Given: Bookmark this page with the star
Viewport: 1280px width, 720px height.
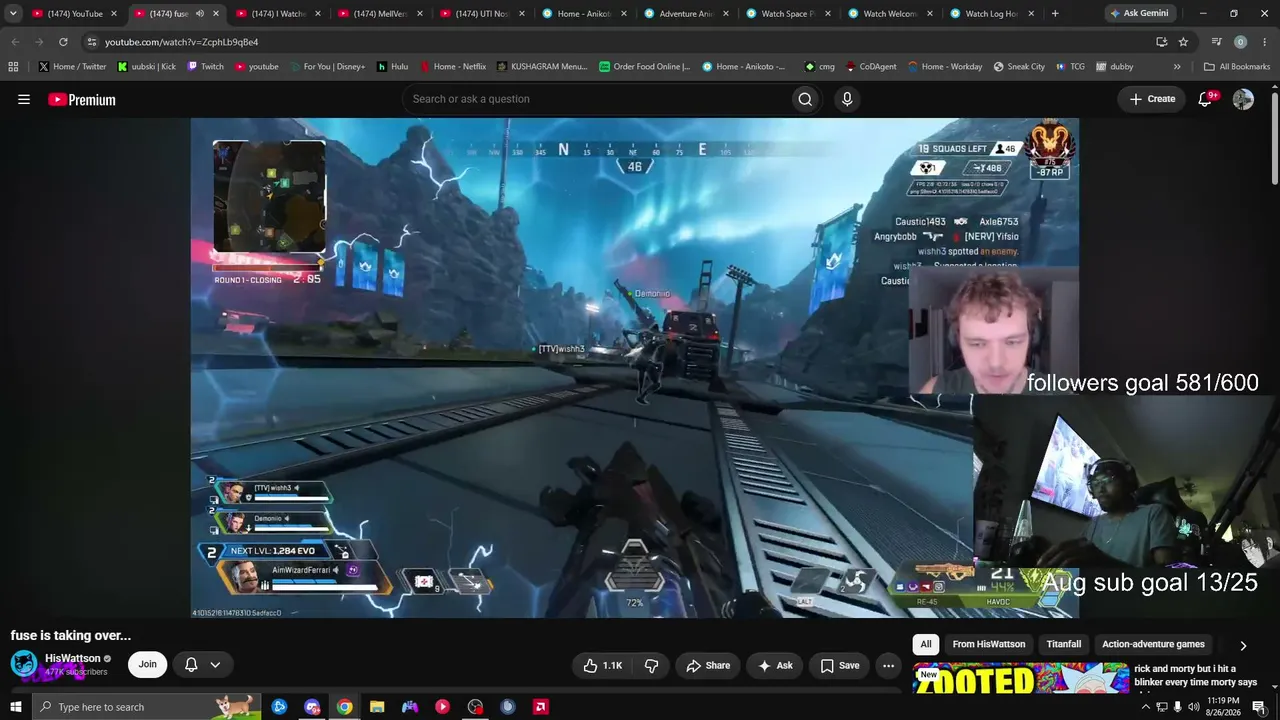Looking at the screenshot, I should tap(1183, 42).
